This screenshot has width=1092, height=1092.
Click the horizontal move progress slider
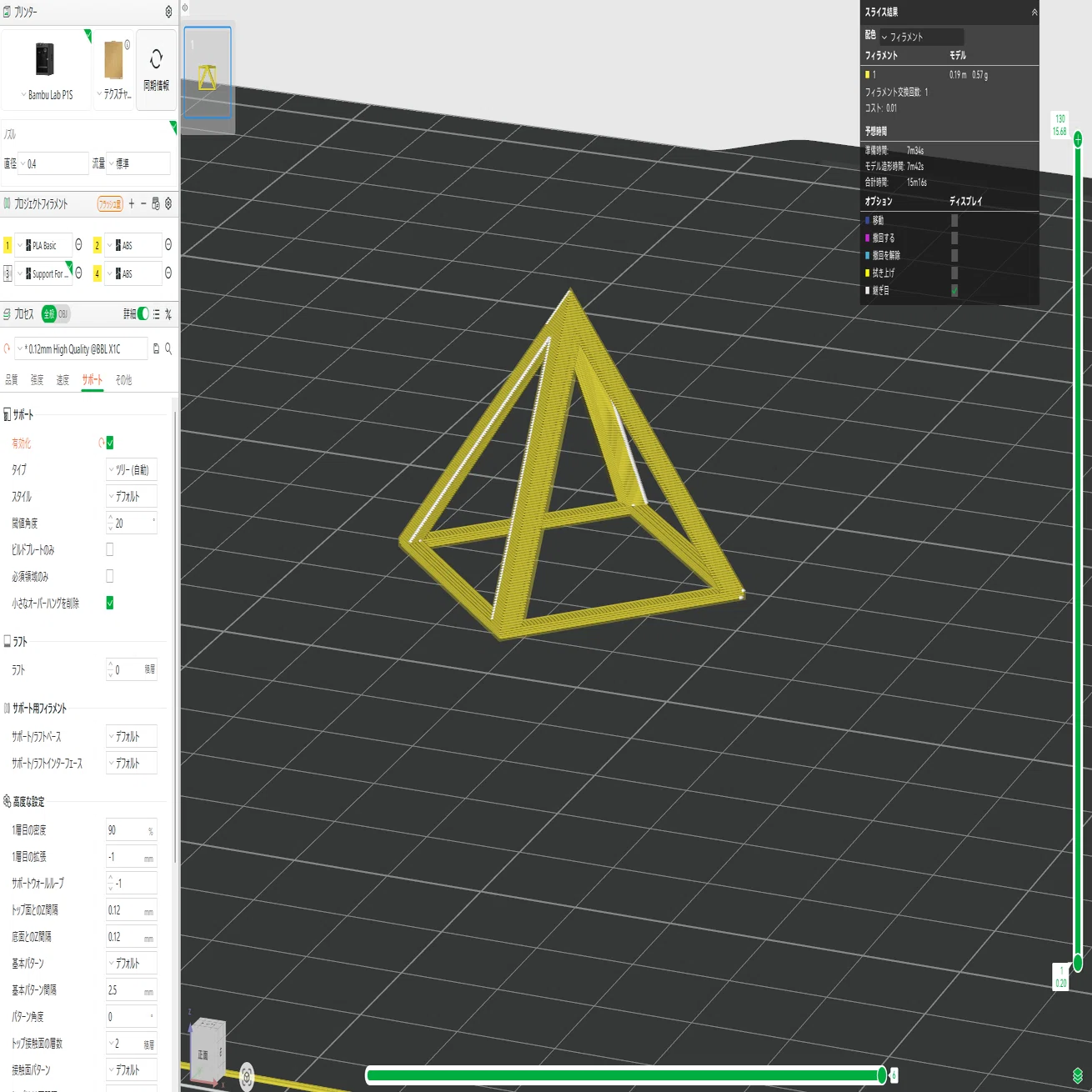pyautogui.click(x=625, y=1075)
